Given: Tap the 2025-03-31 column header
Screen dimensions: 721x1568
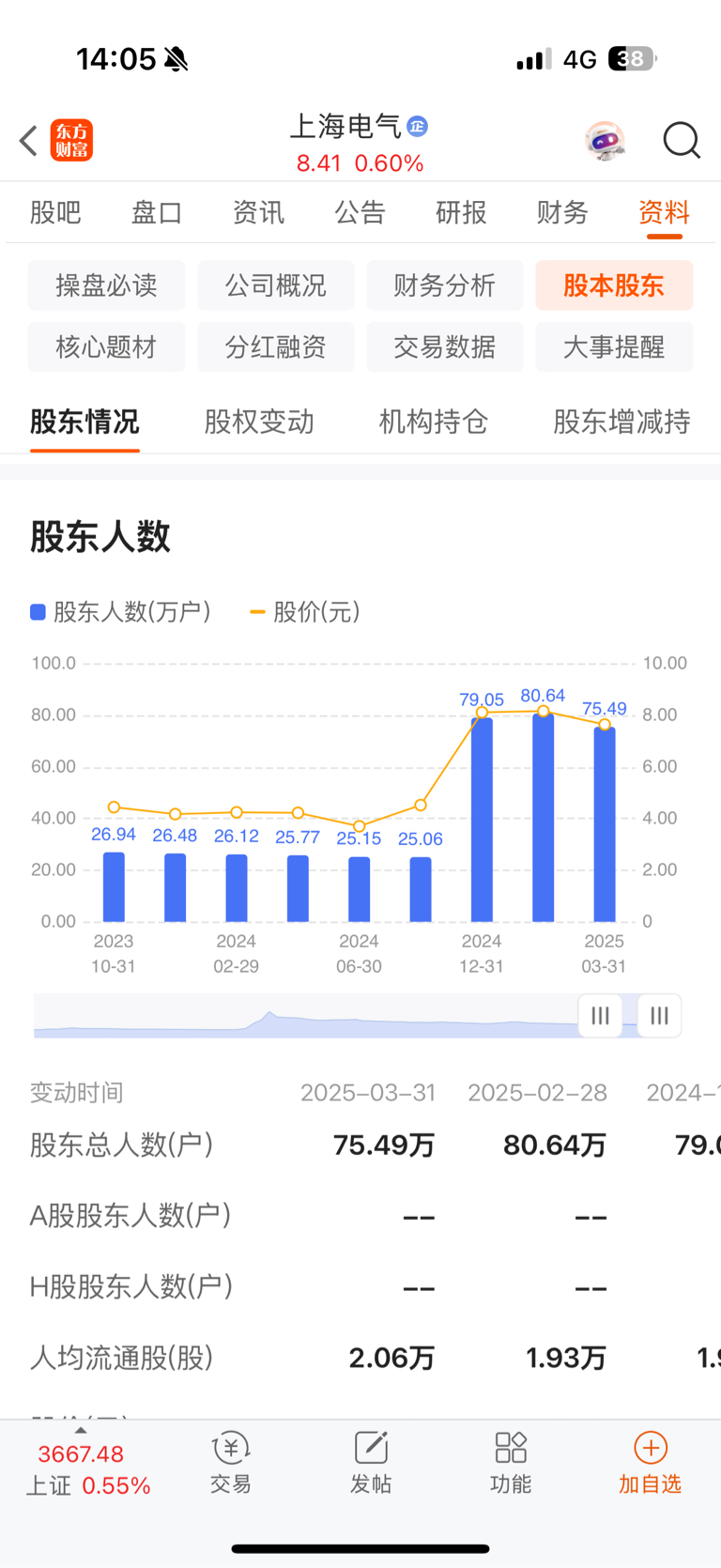Looking at the screenshot, I should (368, 1093).
